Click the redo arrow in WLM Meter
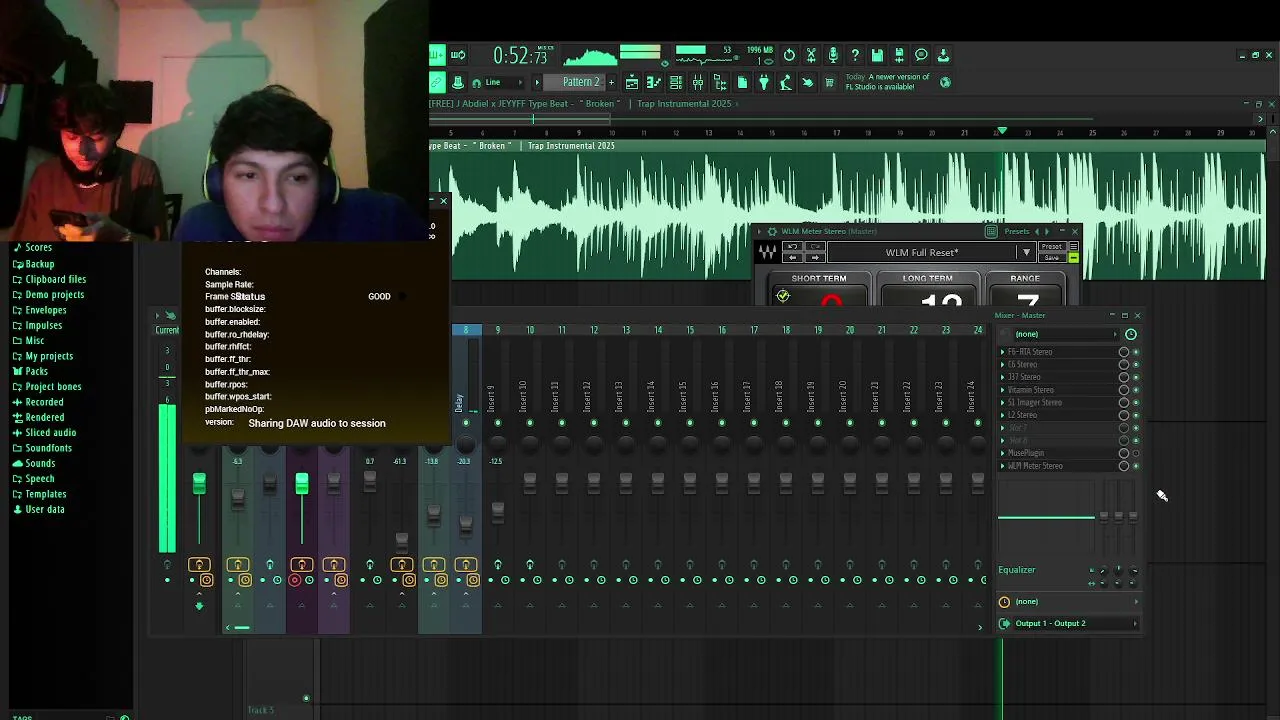The height and width of the screenshot is (720, 1280). pyautogui.click(x=817, y=247)
